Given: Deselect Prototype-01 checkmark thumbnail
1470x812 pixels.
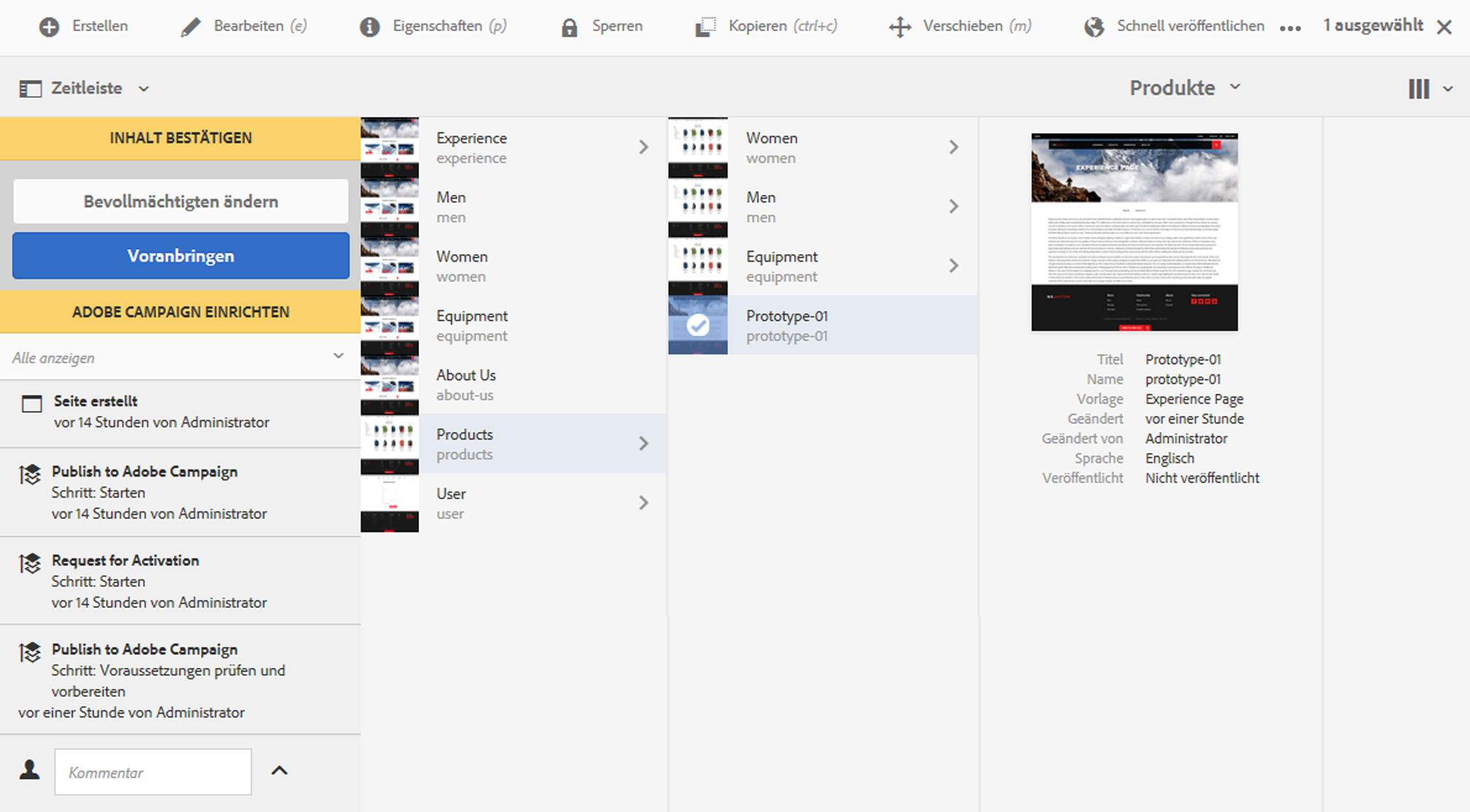Looking at the screenshot, I should coord(698,325).
